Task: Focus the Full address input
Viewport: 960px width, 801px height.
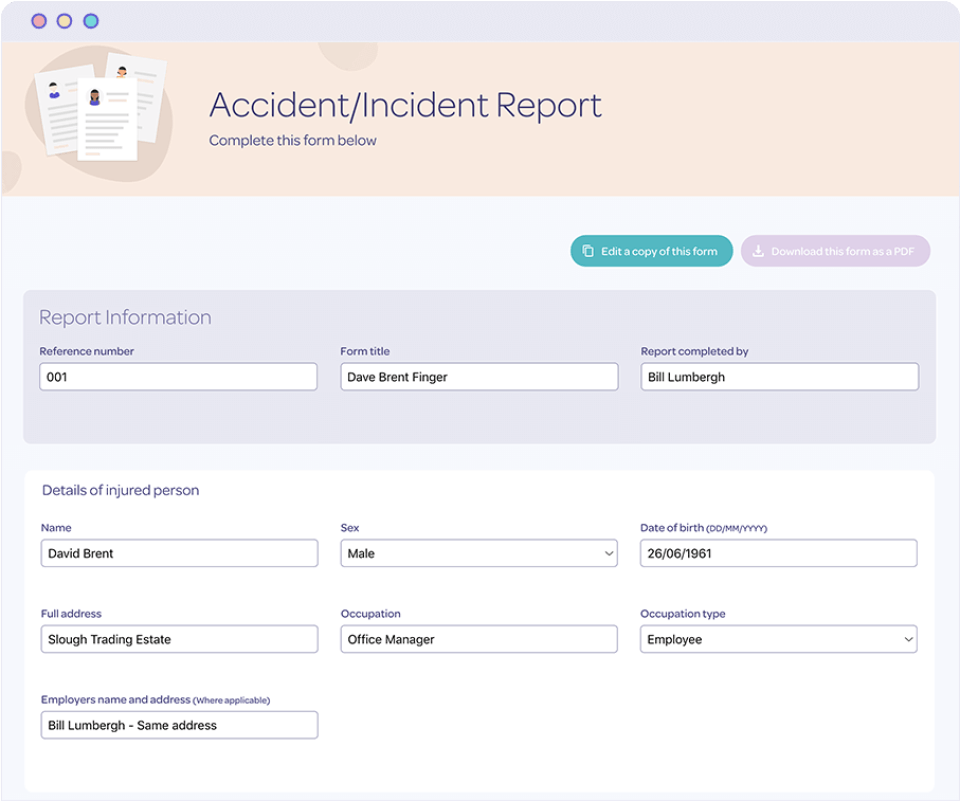Action: coord(179,640)
